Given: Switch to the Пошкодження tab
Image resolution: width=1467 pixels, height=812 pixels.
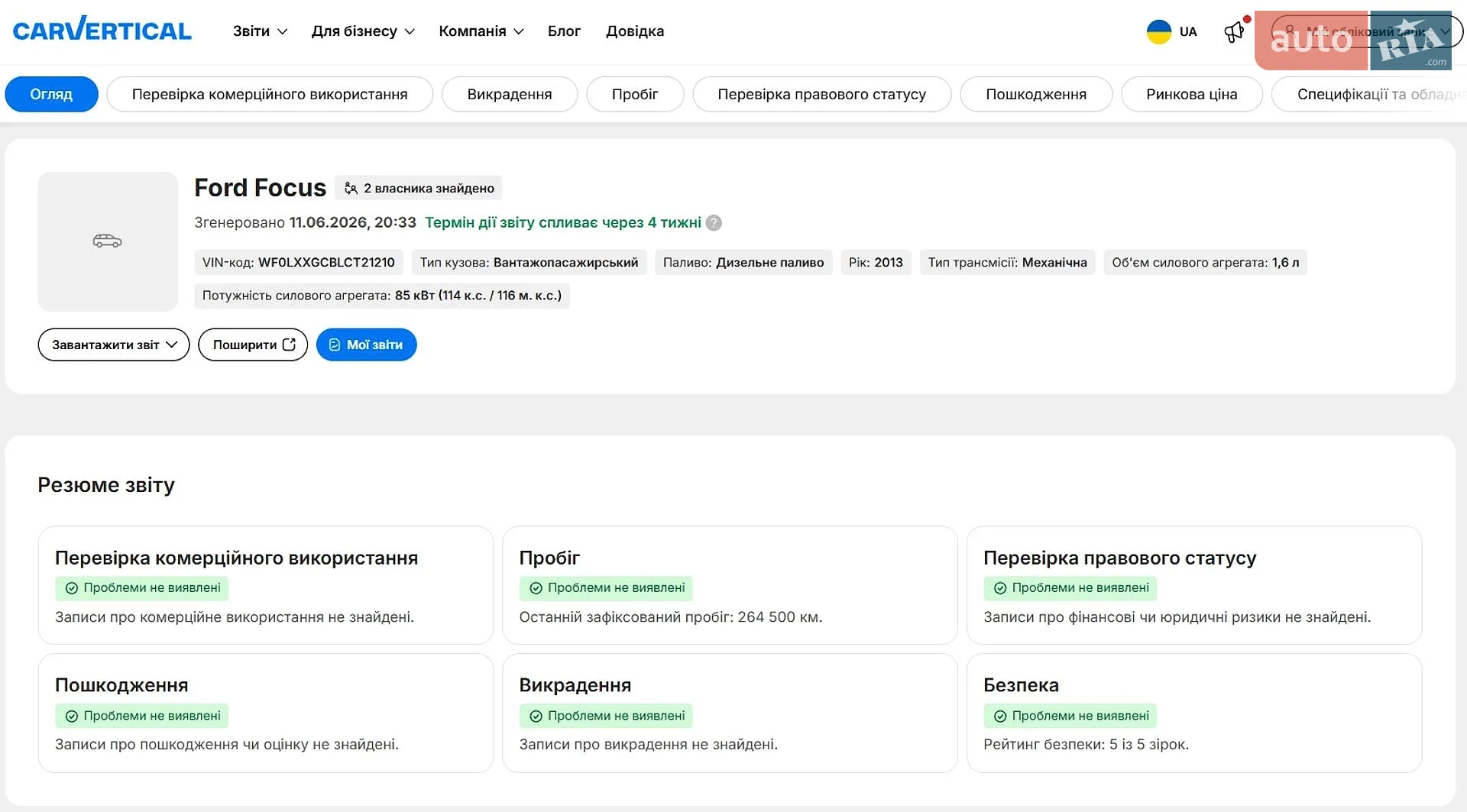Looking at the screenshot, I should click(1036, 94).
